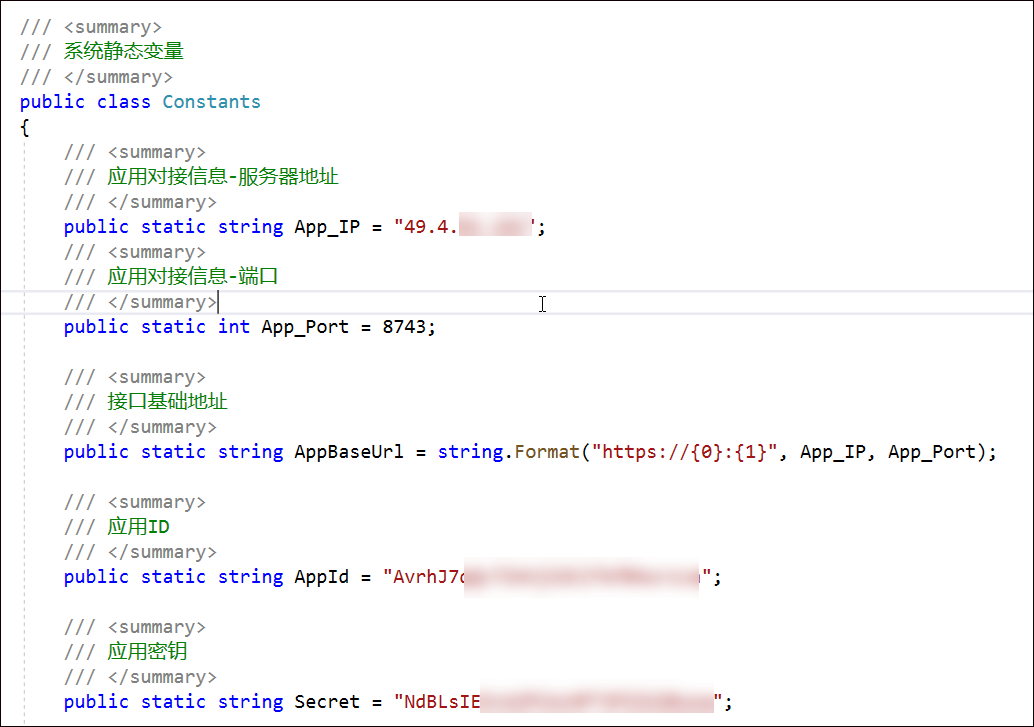Click the 系统静态变量 comment text
1034x727 pixels.
pos(124,52)
